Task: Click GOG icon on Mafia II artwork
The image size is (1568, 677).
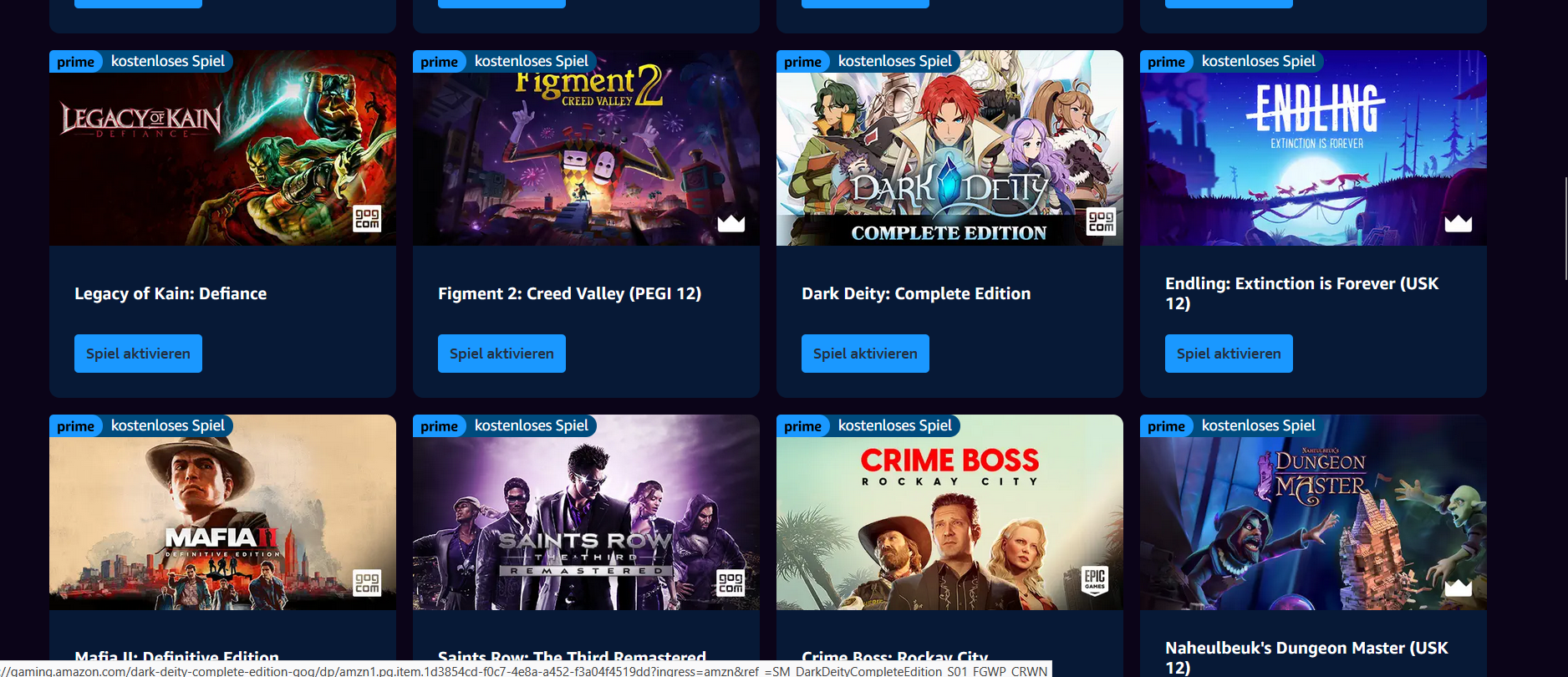Action: [367, 583]
